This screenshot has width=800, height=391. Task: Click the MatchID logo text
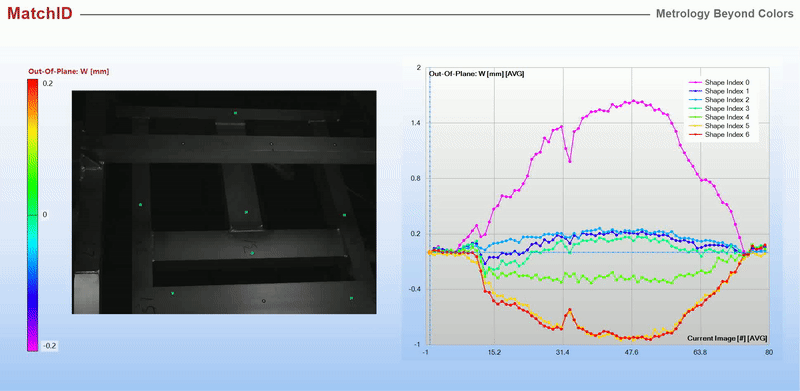[x=40, y=13]
